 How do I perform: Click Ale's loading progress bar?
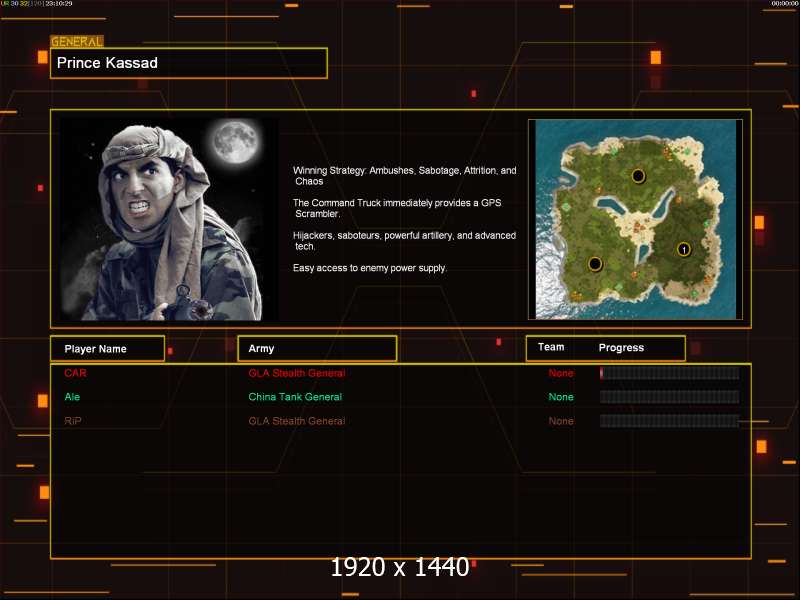[x=669, y=397]
